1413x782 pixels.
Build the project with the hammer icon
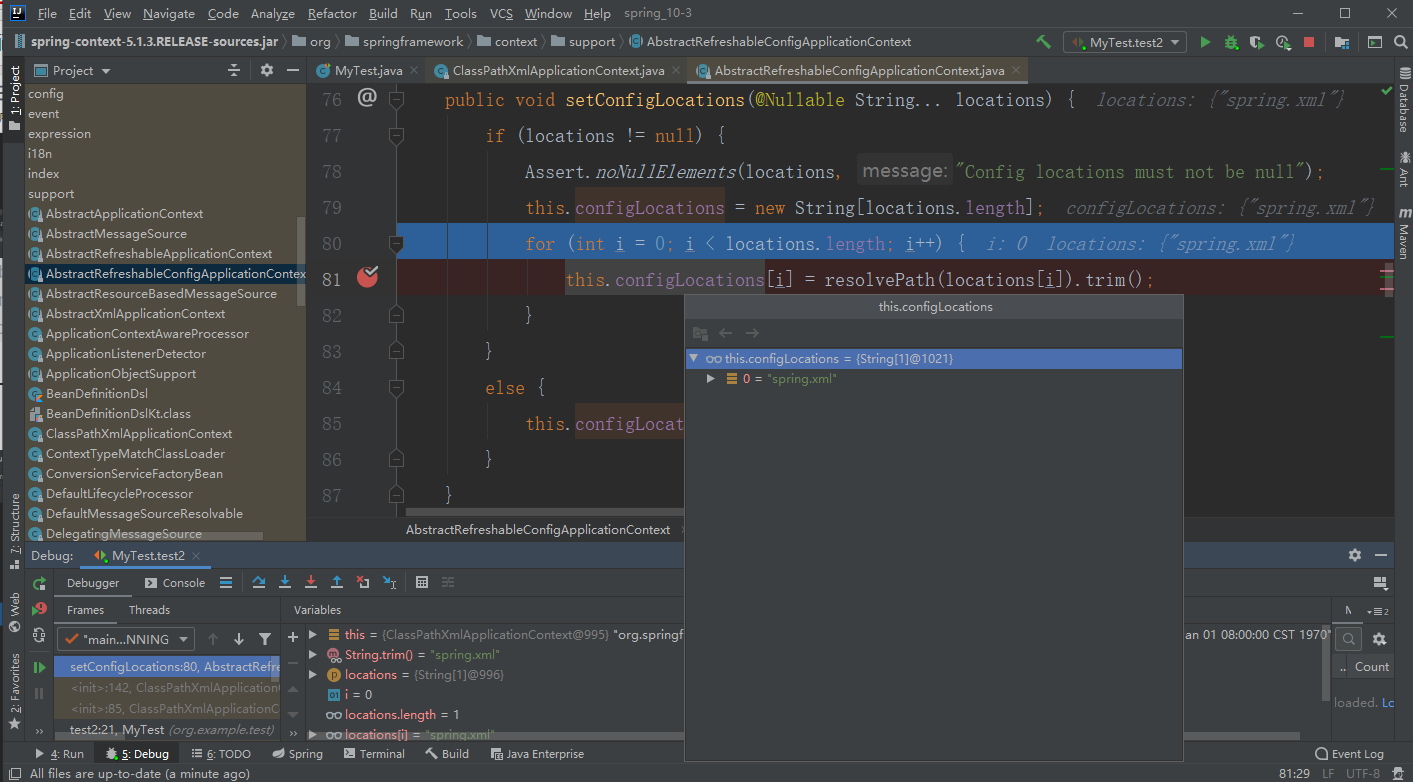(x=1043, y=42)
